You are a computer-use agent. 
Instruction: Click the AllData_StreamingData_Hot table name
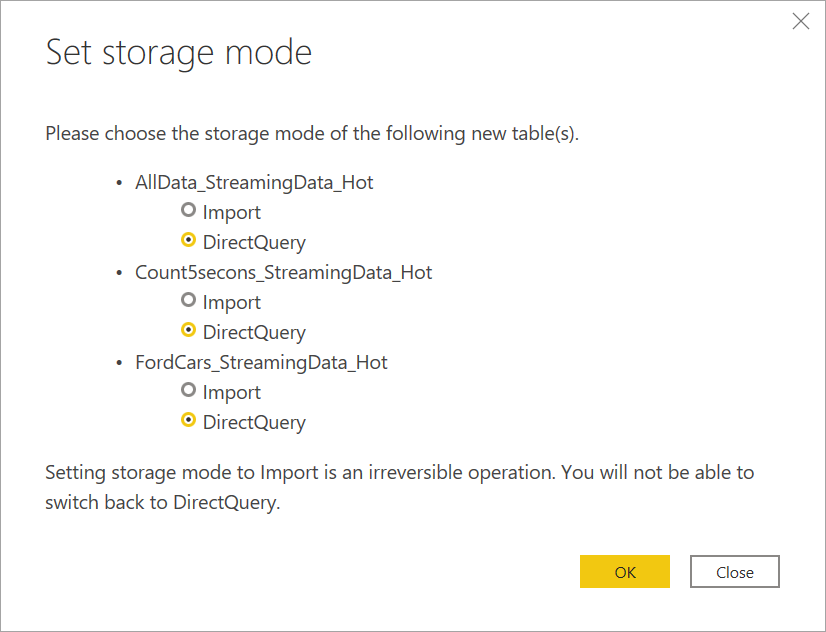point(254,182)
